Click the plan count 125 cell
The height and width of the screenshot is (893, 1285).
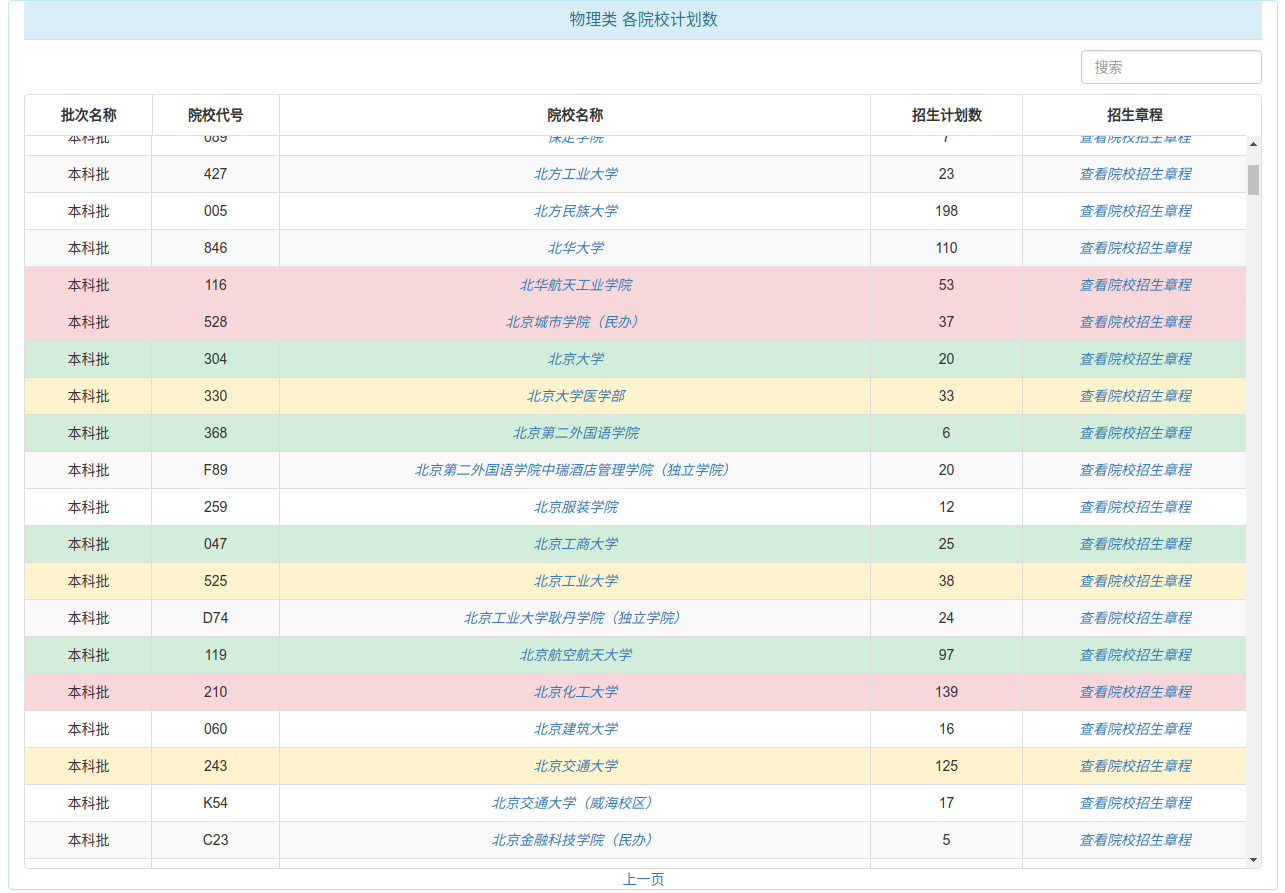click(947, 766)
